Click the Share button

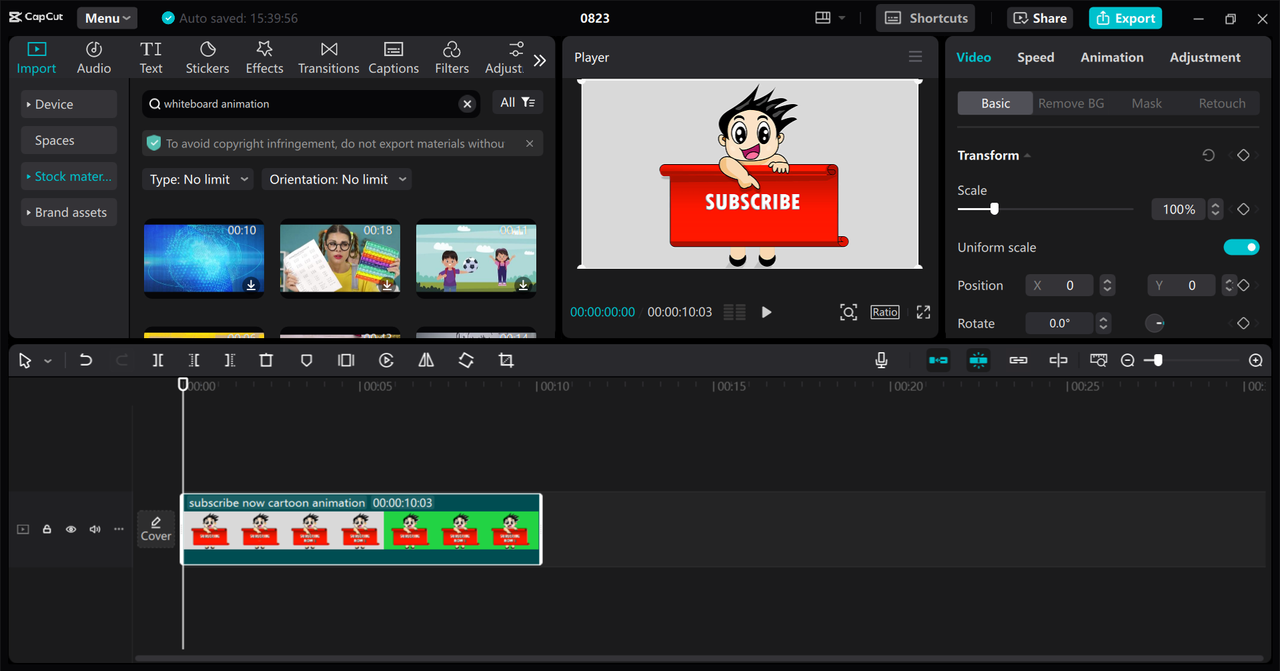point(1040,18)
